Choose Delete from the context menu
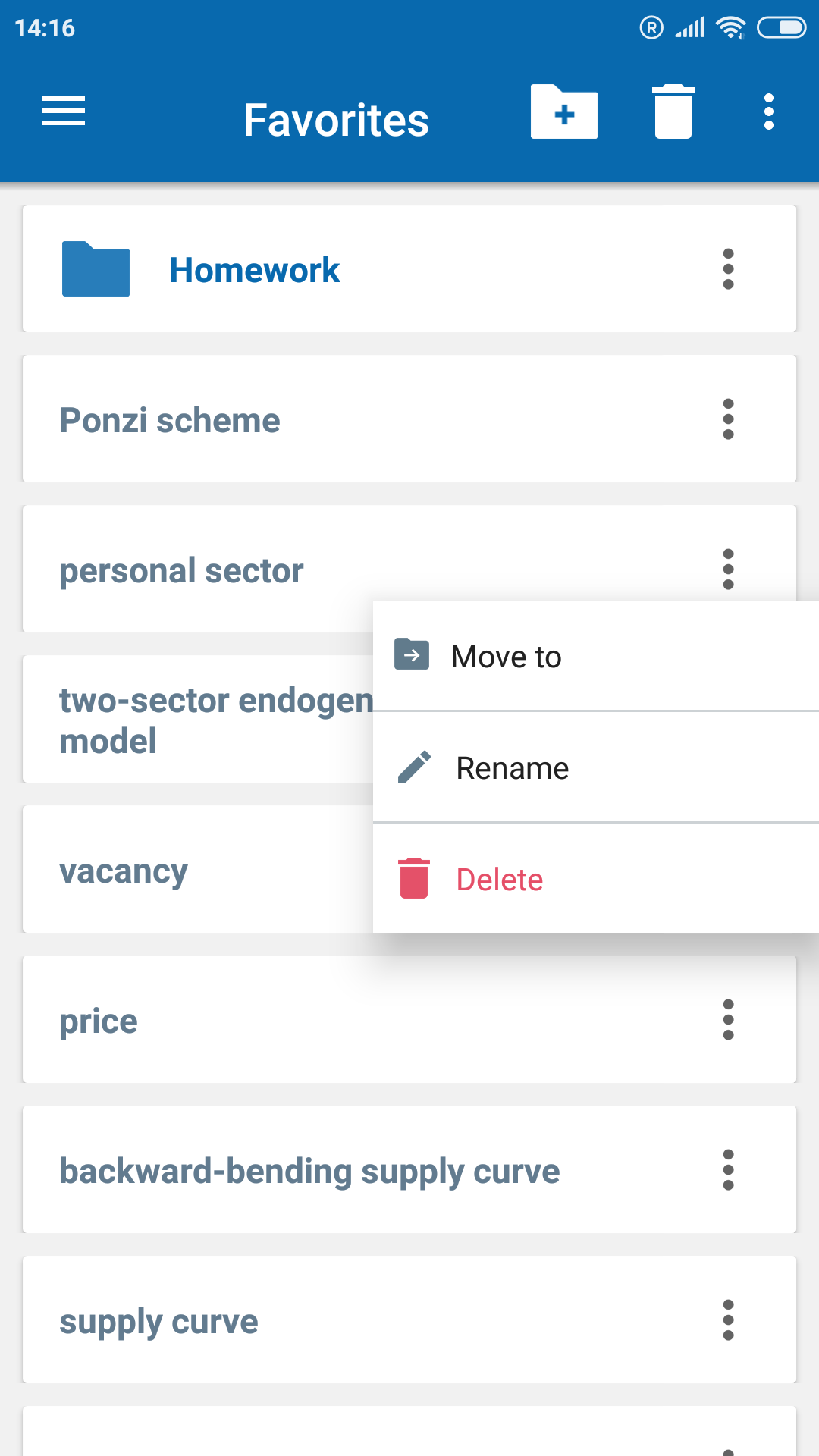Screen dimensions: 819x1456 coord(596,879)
